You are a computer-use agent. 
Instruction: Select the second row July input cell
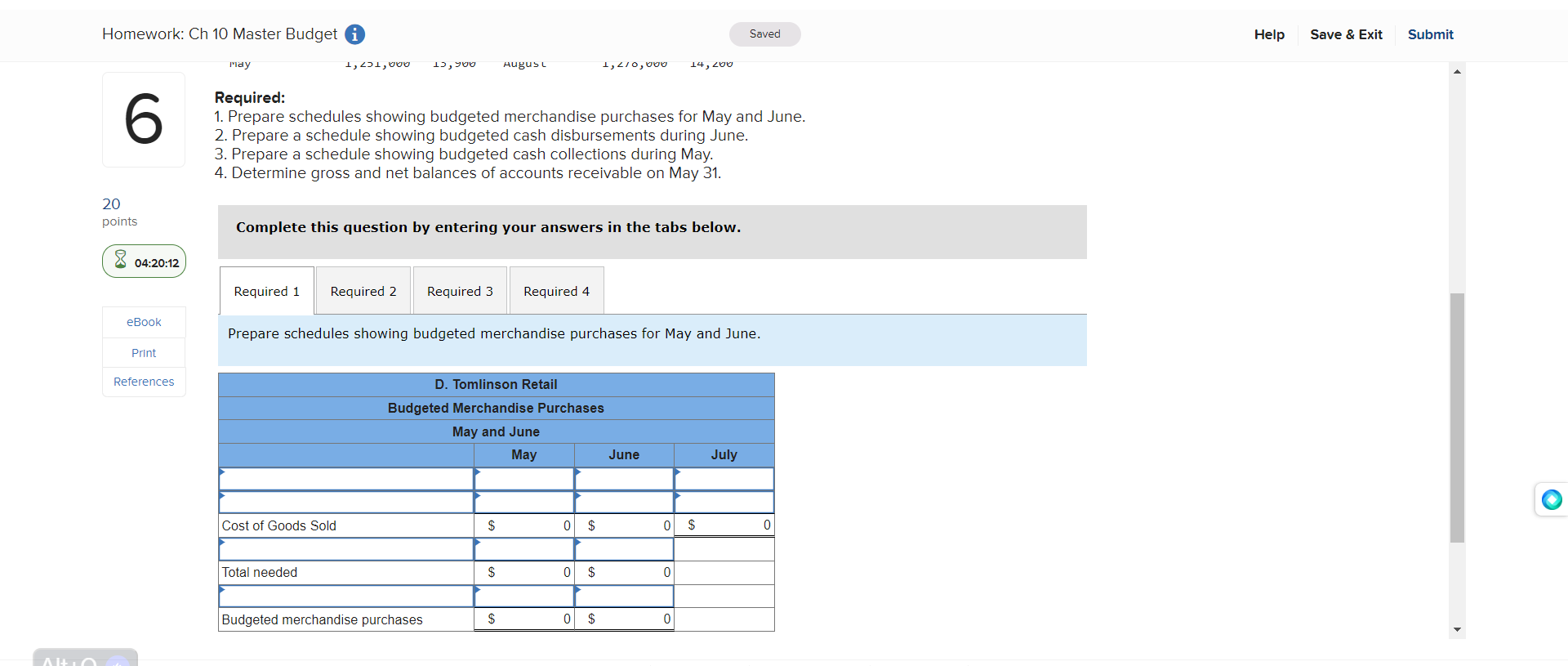[x=724, y=502]
